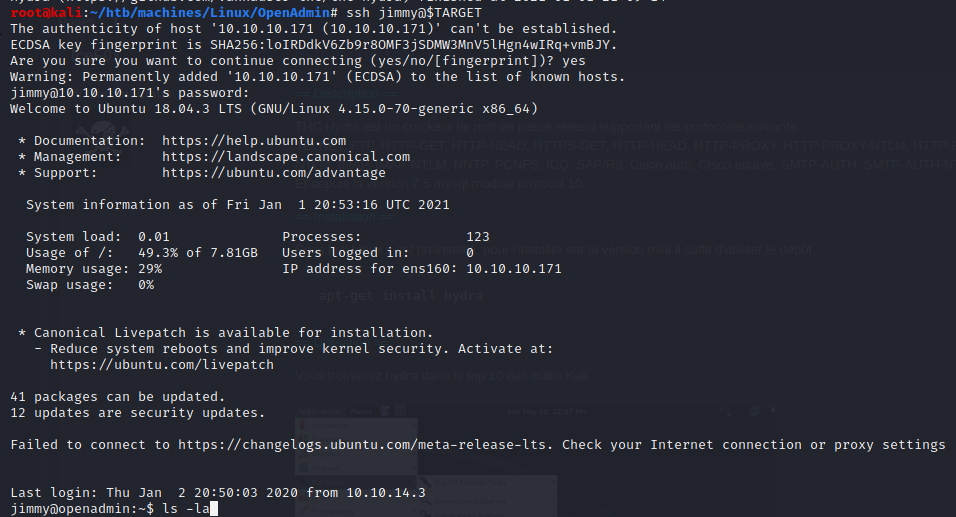
Task: Open the ubuntu.com/livepatch URL
Action: pos(162,365)
